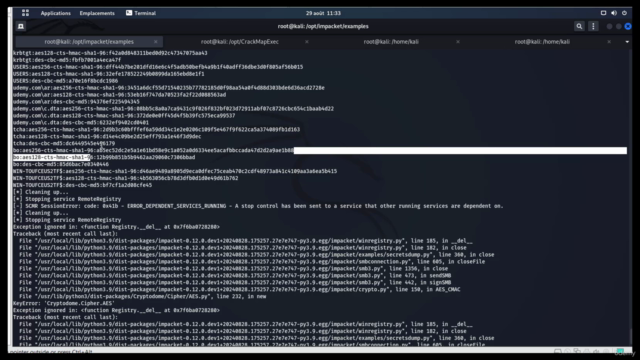Click the highlighted bo:aes128-cts-hmac-sha1-96 line

click(x=104, y=157)
